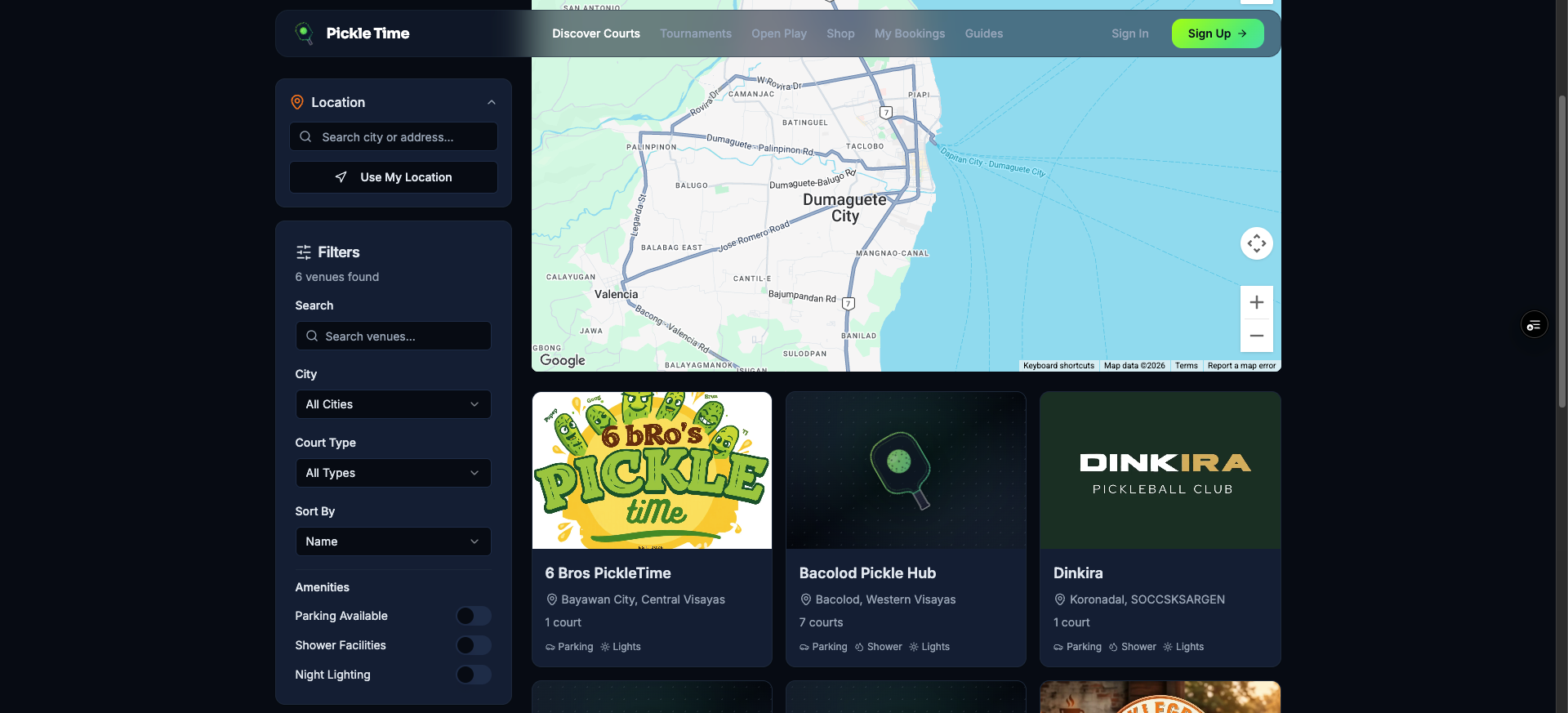Open the Court Type dropdown

(x=394, y=473)
